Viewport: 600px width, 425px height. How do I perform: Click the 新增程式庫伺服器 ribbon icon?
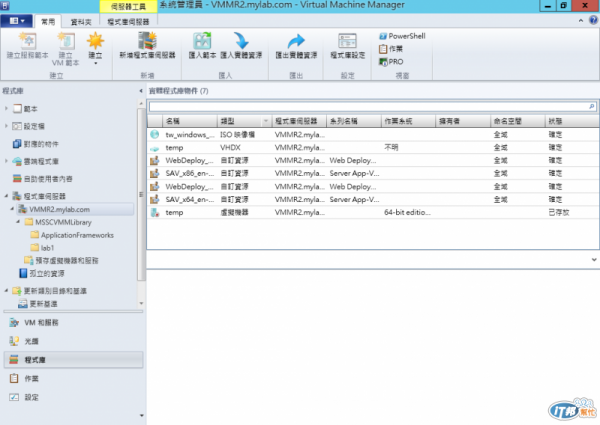coord(147,40)
